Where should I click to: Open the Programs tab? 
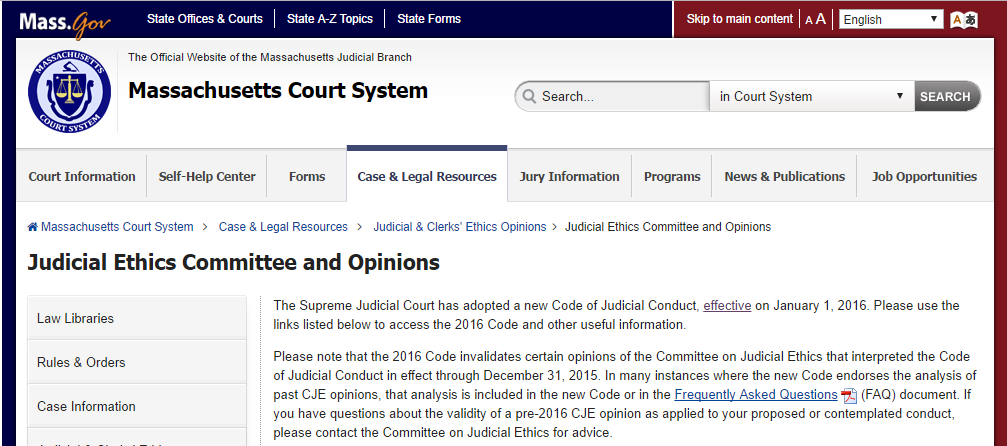click(672, 176)
